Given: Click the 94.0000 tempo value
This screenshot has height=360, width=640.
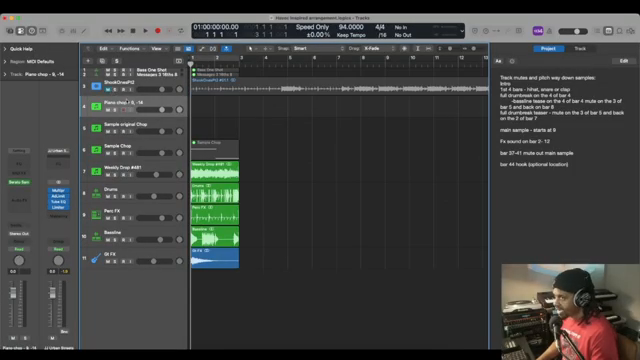Looking at the screenshot, I should point(351,27).
